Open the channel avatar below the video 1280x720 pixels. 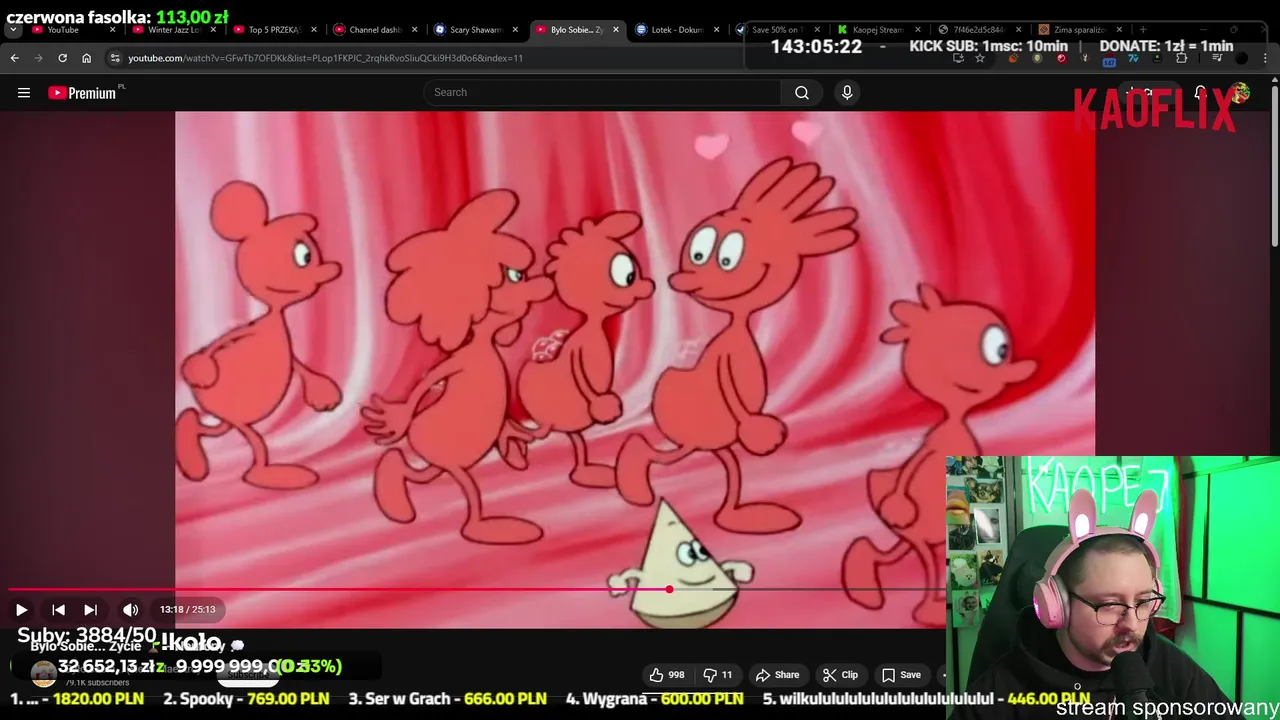[43, 674]
